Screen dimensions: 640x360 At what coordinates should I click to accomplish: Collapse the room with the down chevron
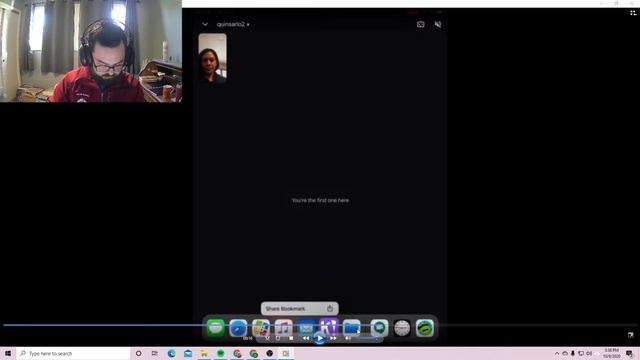pos(205,24)
